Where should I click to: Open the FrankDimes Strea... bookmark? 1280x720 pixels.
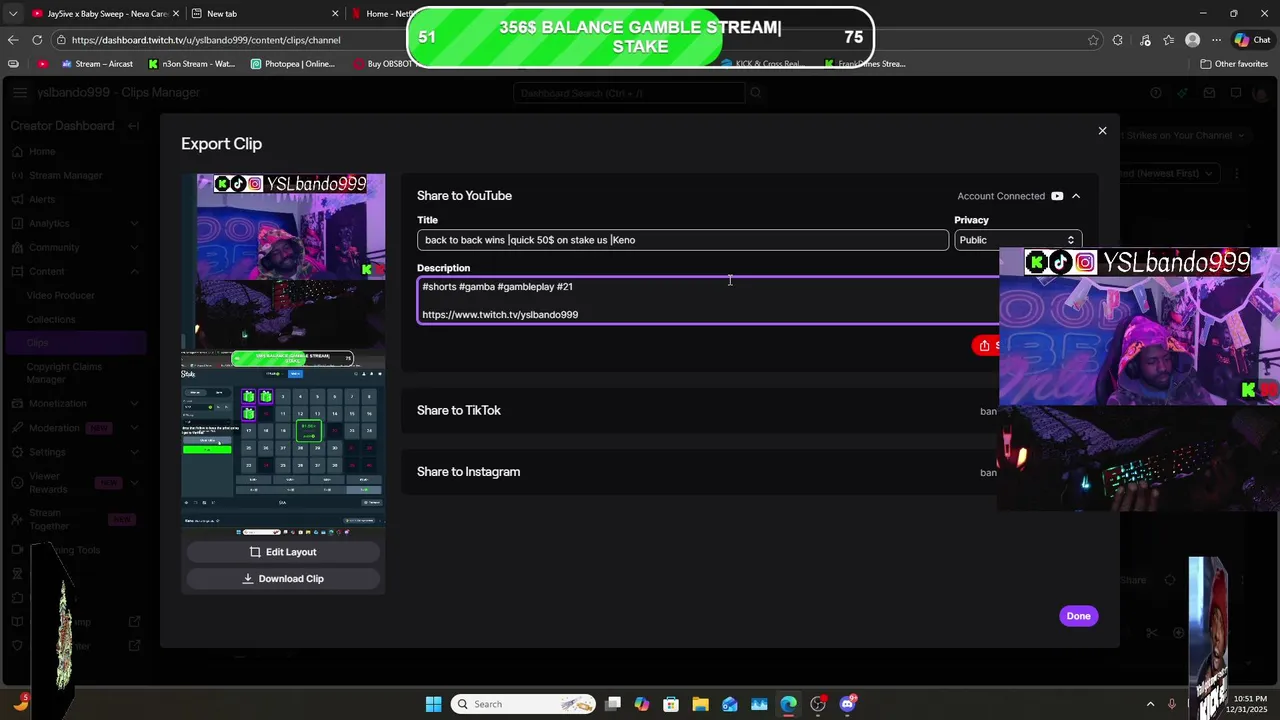[x=866, y=64]
